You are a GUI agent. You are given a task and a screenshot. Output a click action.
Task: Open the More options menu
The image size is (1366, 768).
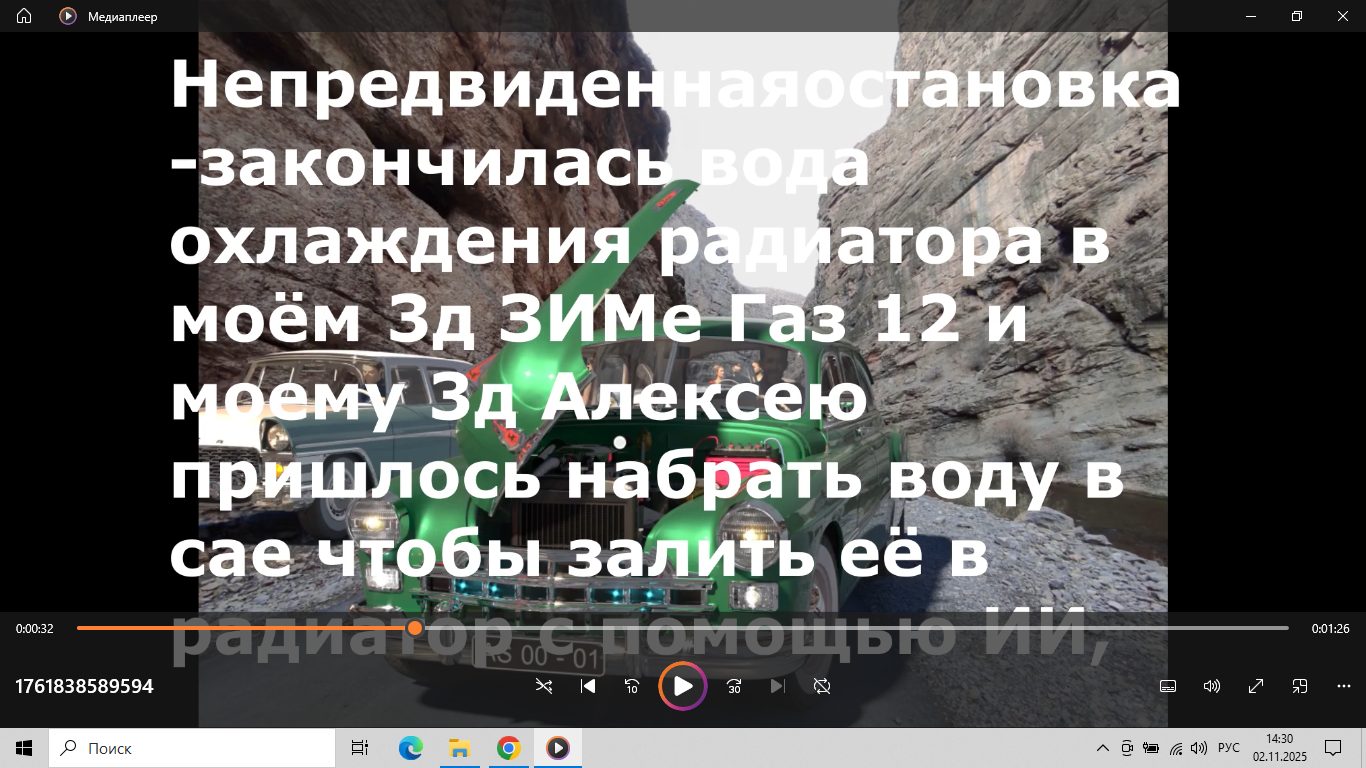pos(1343,686)
